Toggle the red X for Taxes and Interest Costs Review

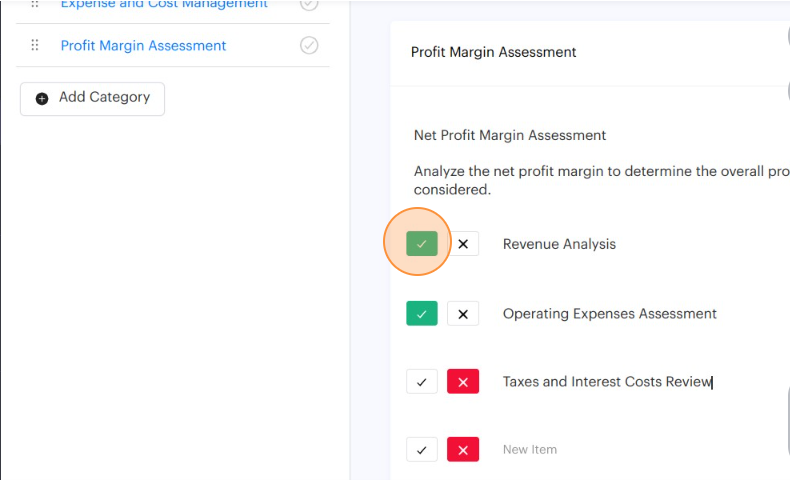click(x=463, y=382)
